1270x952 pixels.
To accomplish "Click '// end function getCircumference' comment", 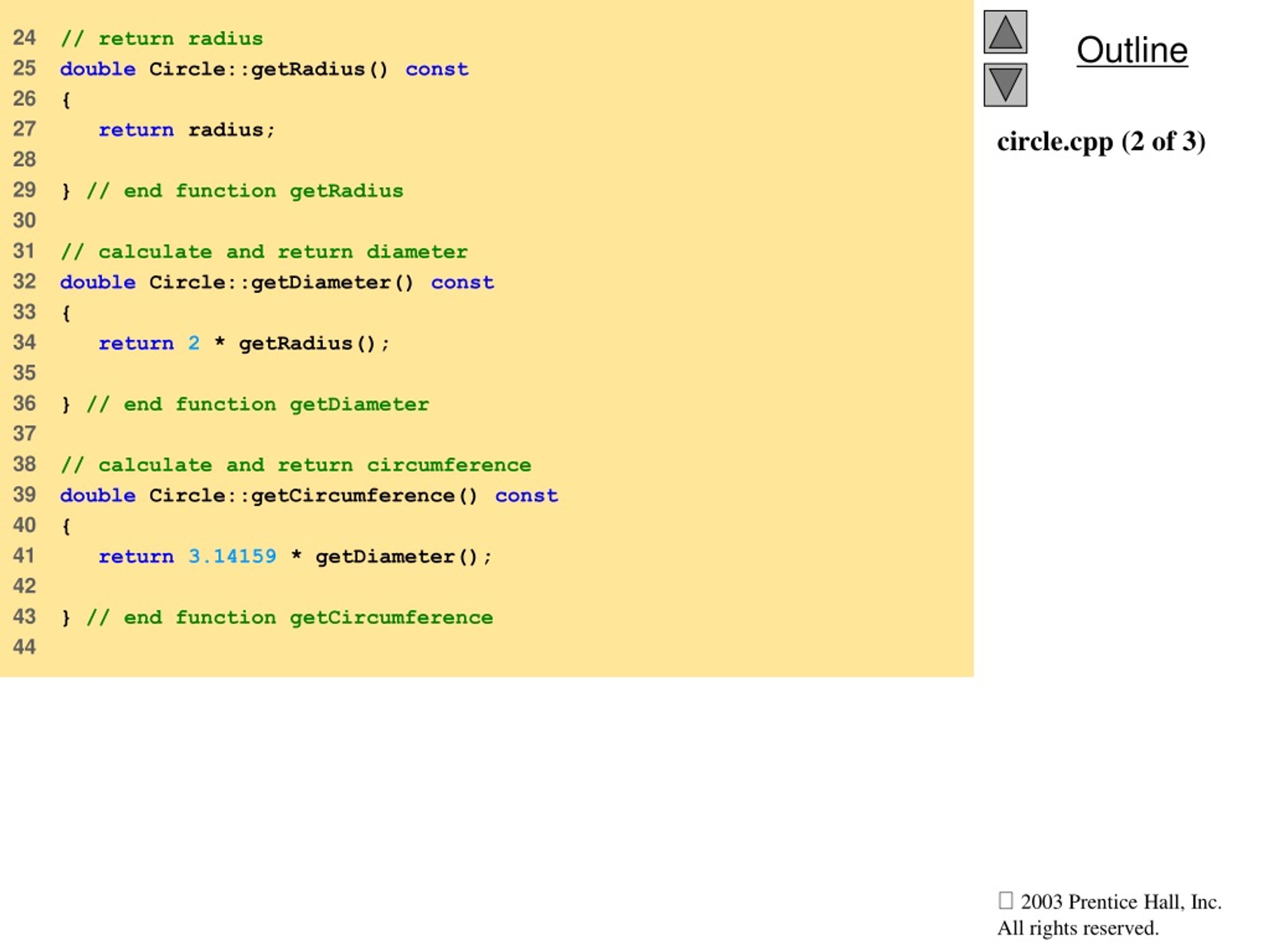I will [289, 618].
